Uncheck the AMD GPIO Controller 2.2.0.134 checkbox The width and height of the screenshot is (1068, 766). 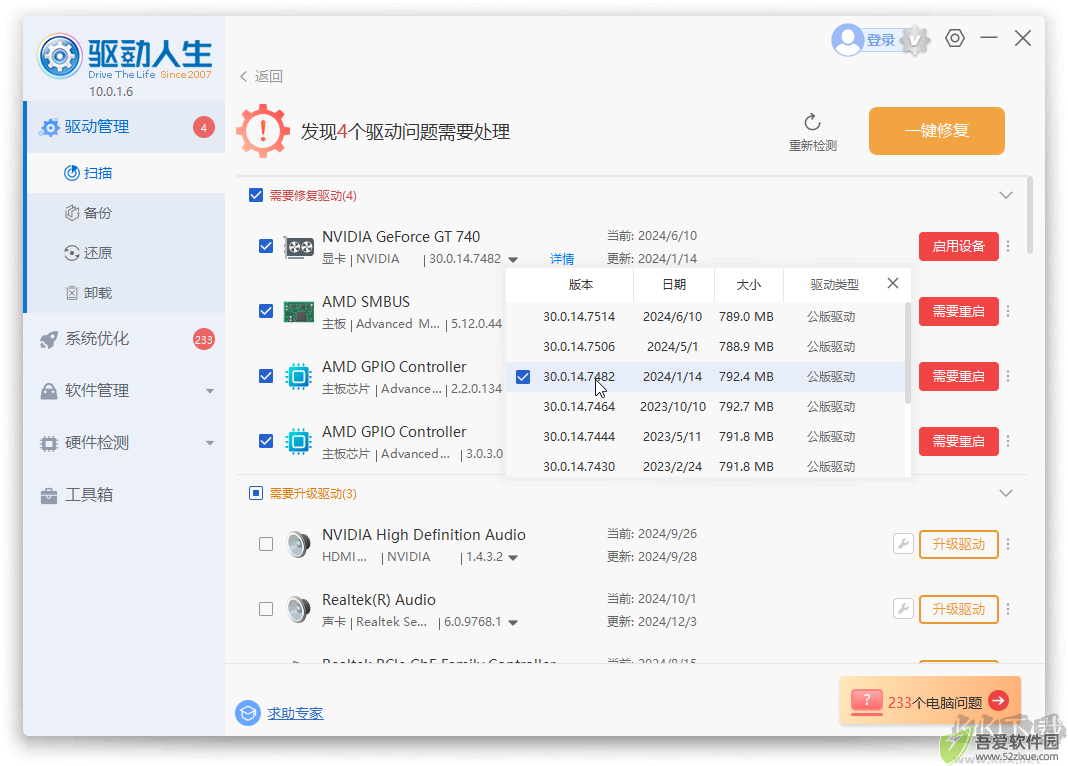(266, 376)
